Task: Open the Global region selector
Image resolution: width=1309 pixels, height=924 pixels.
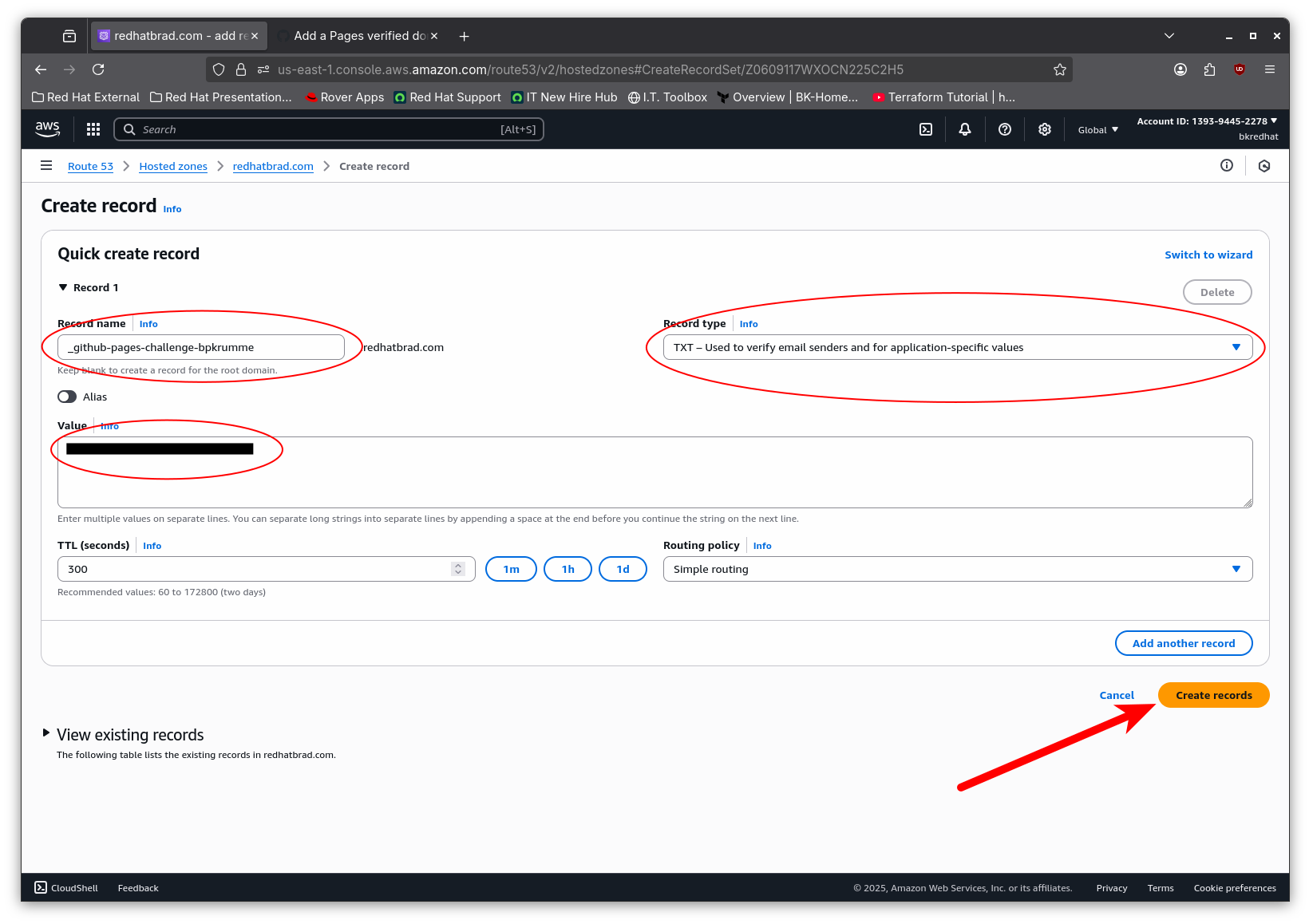Action: 1098,130
